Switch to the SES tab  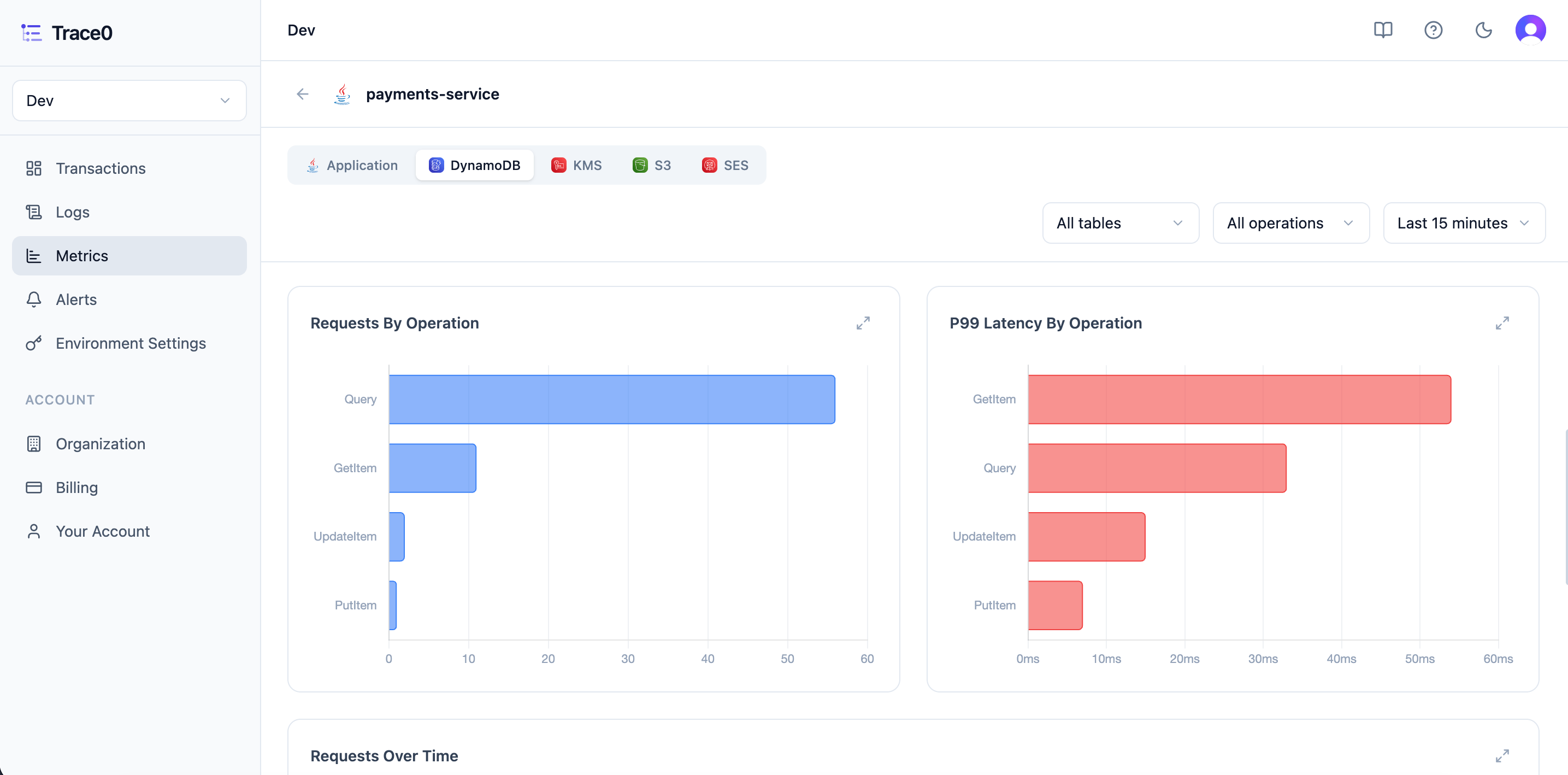pos(724,165)
